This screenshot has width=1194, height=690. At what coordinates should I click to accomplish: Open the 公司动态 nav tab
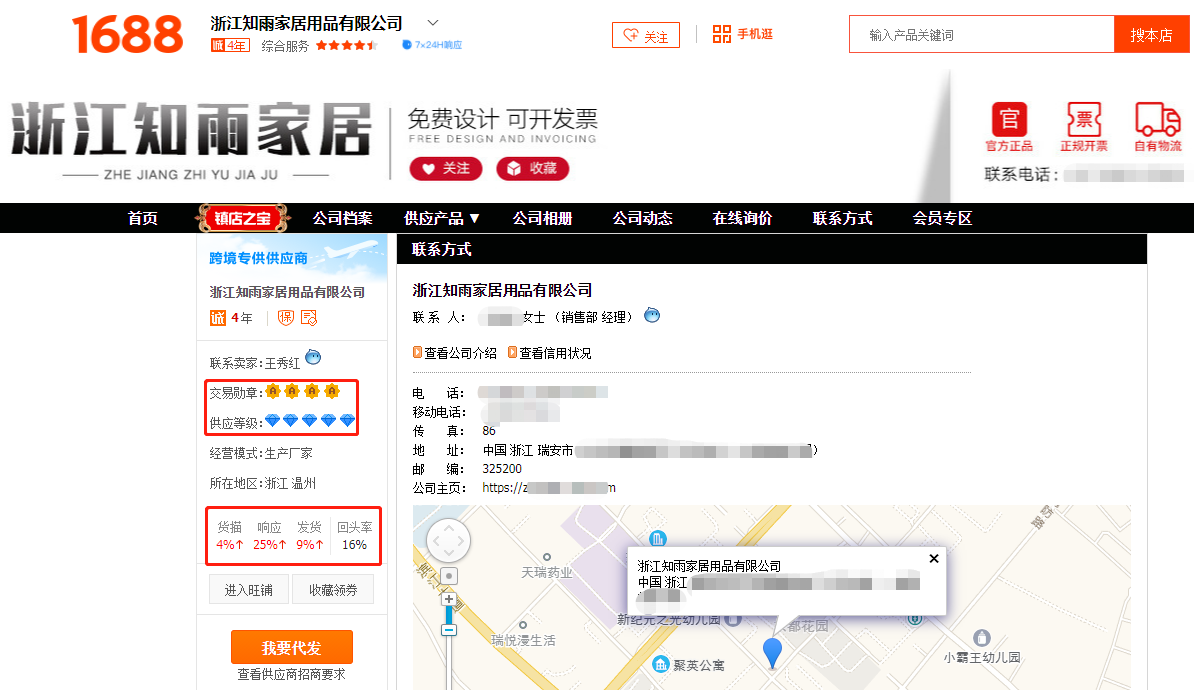pyautogui.click(x=643, y=219)
